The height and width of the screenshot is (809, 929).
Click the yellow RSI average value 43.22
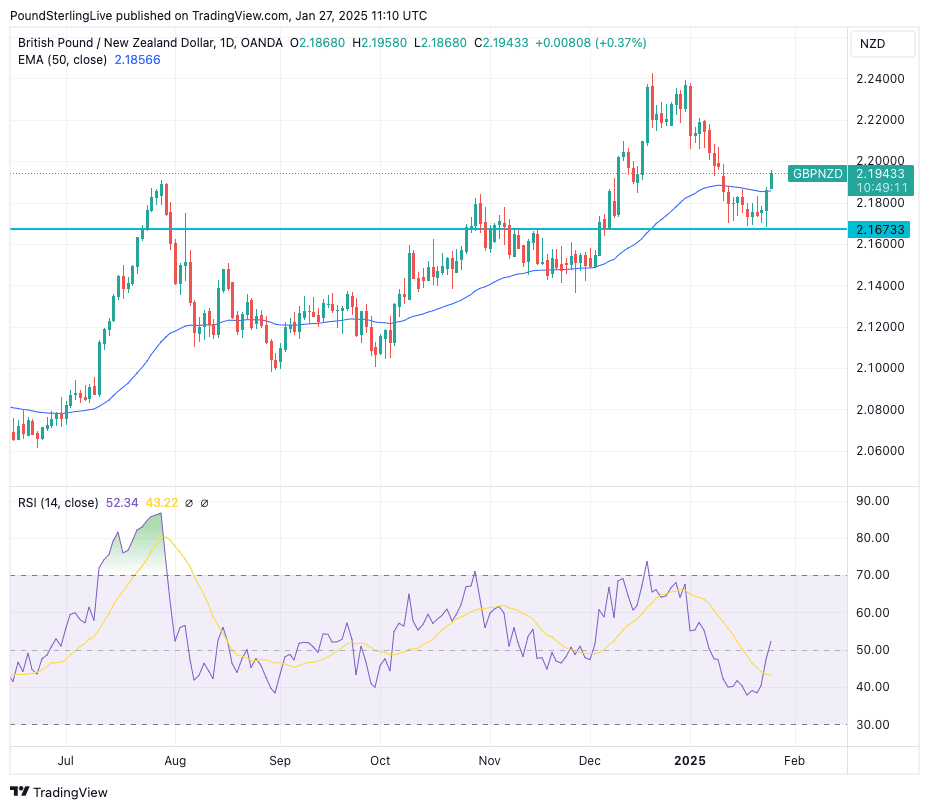click(161, 503)
